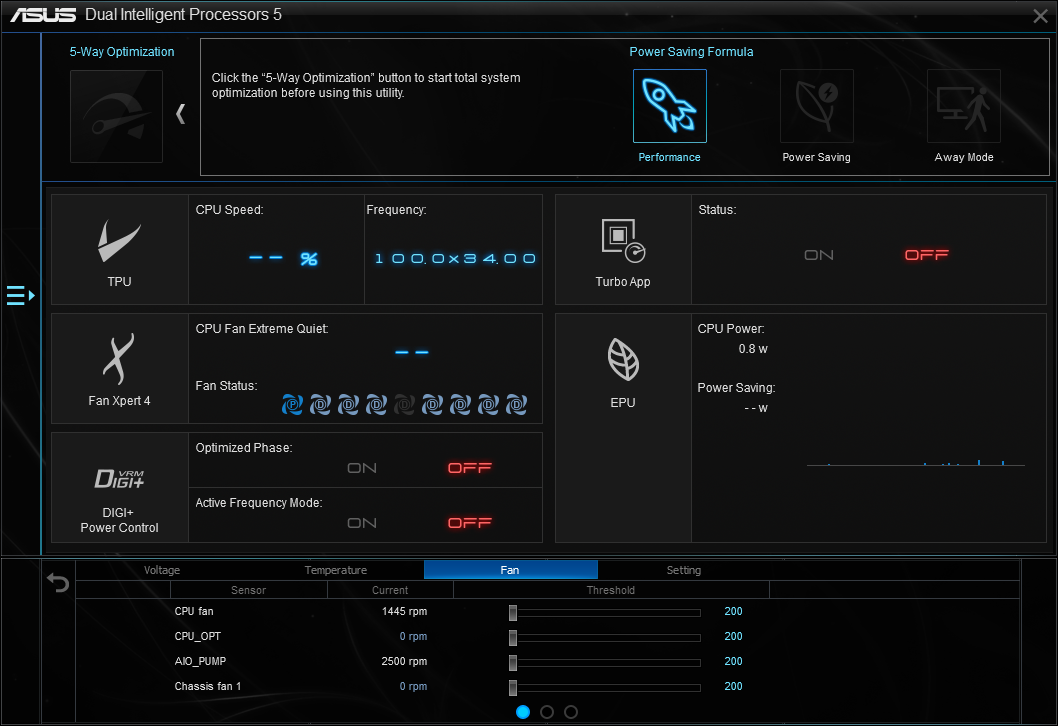Click the CPU fan sensor name

point(194,611)
